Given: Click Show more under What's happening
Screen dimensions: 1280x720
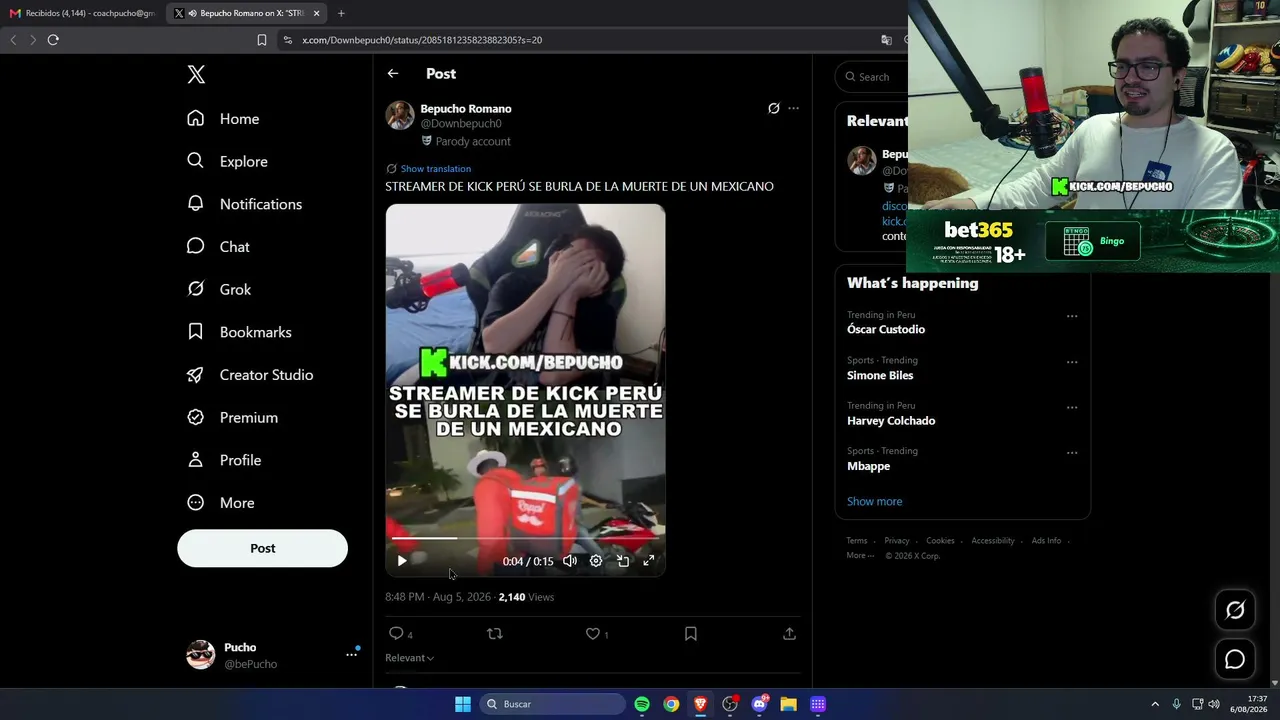Looking at the screenshot, I should (x=874, y=502).
